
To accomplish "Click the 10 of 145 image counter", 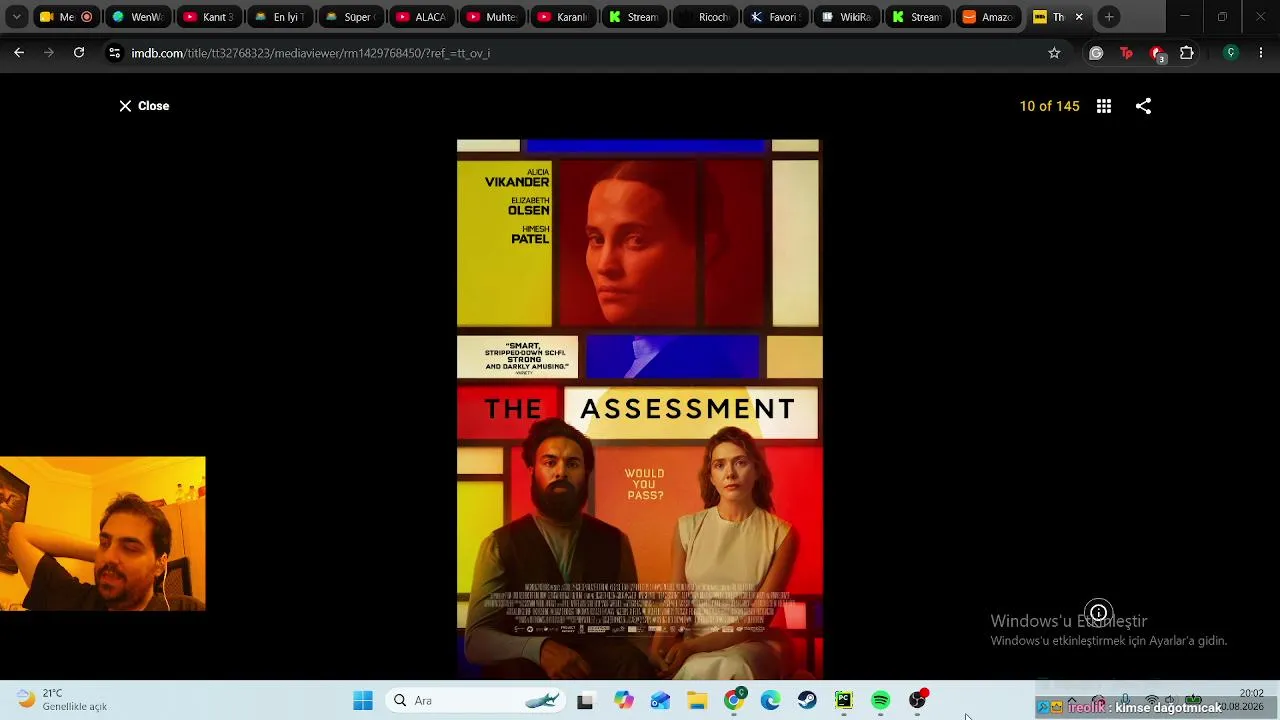I will pyautogui.click(x=1049, y=106).
